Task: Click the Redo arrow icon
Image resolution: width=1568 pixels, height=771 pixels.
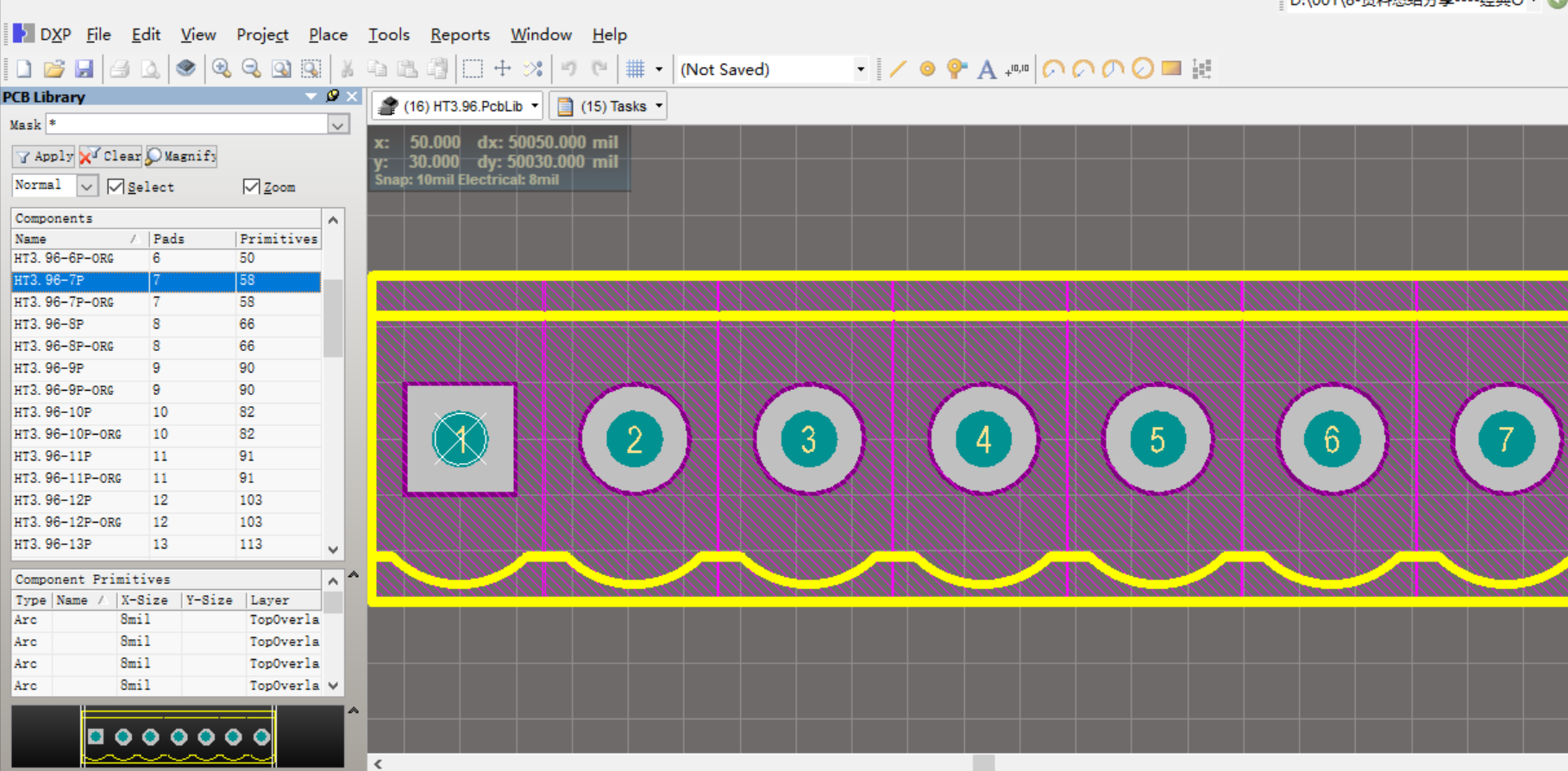Action: (599, 69)
